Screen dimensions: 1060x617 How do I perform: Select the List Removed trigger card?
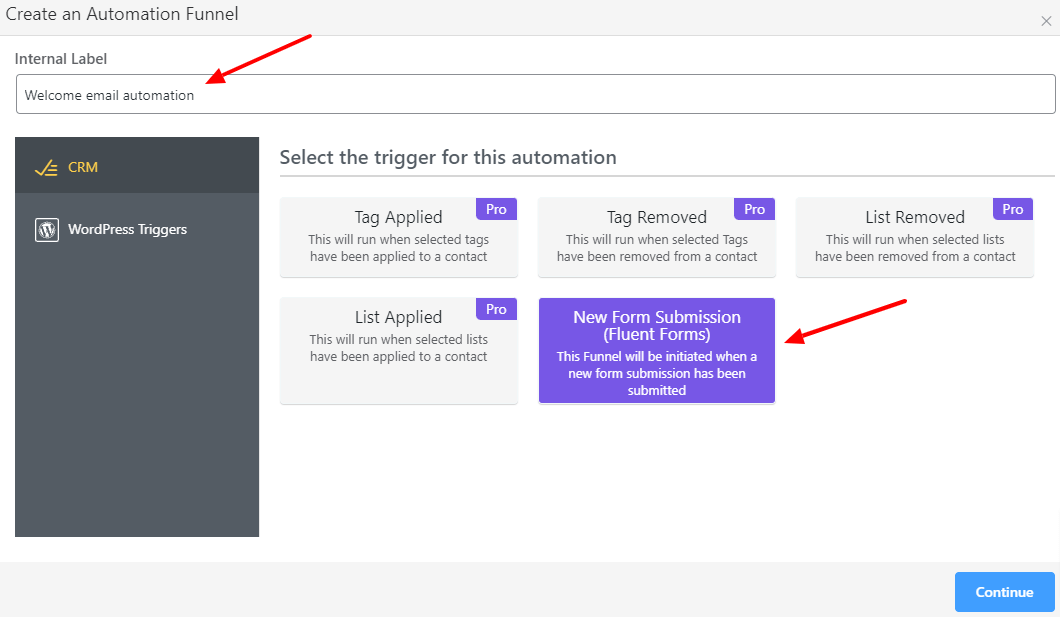(x=915, y=237)
